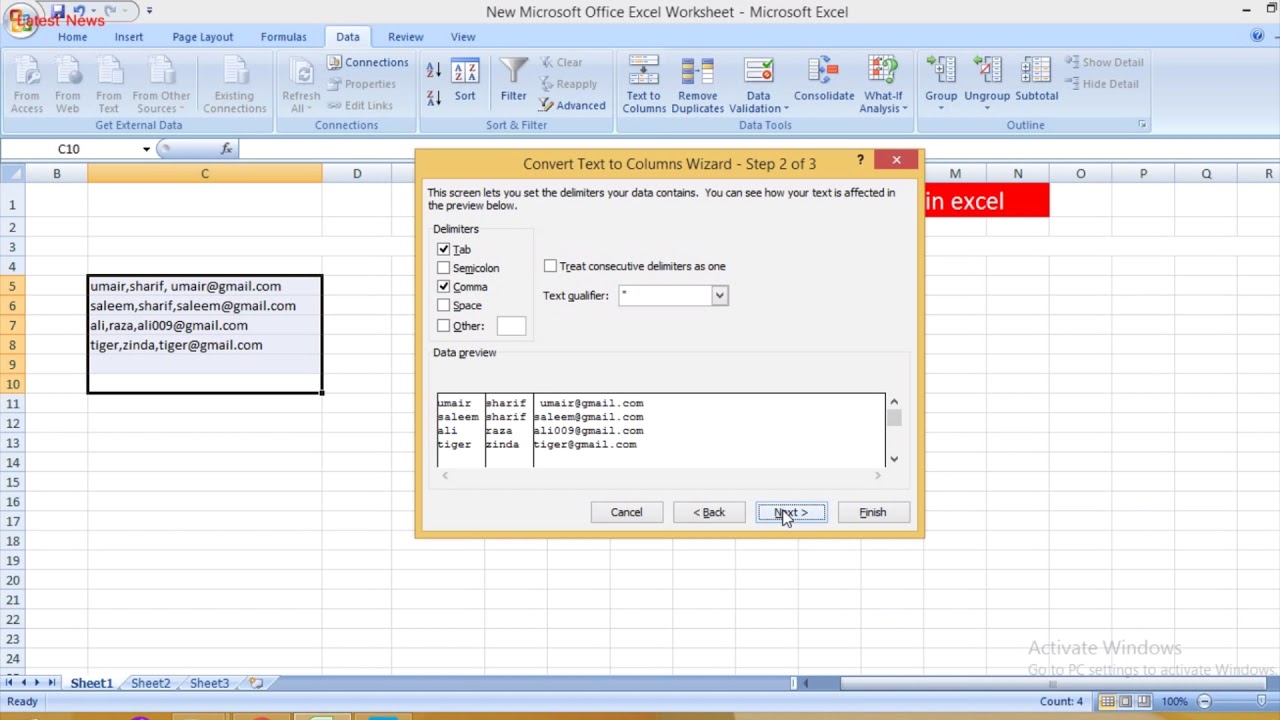This screenshot has height=720, width=1280.
Task: Open the Filter funnel icon
Action: tap(513, 70)
